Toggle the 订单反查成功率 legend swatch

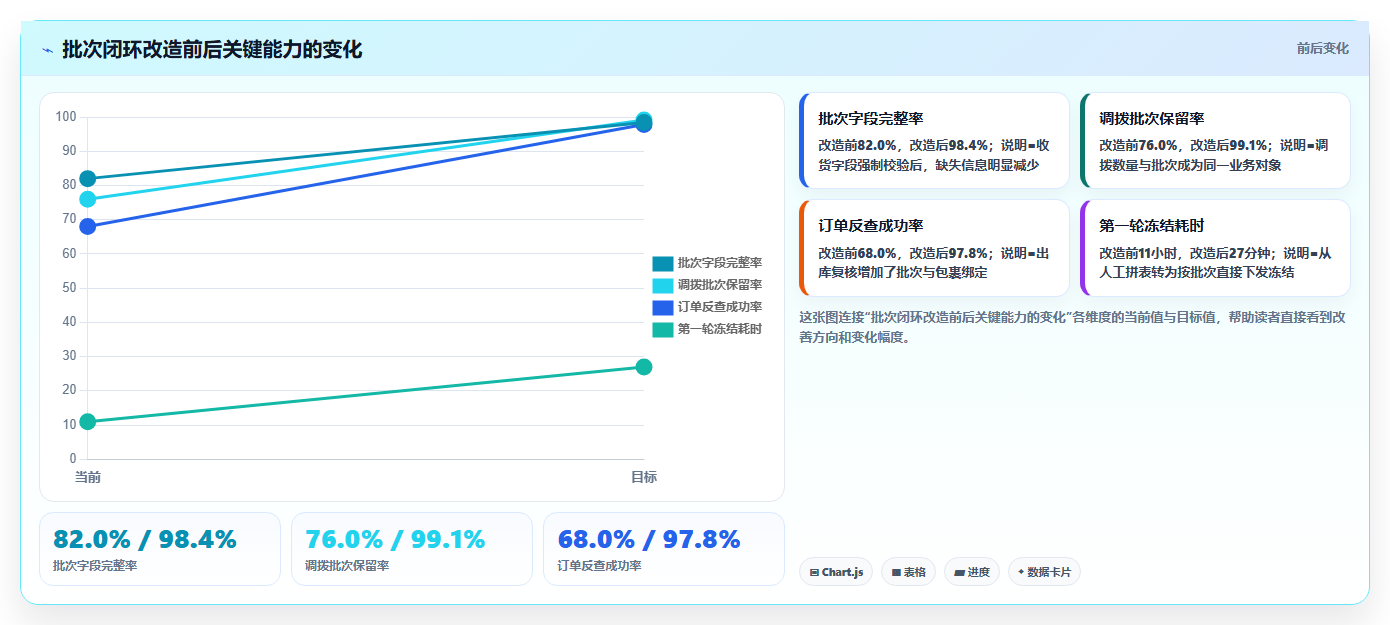tap(663, 307)
